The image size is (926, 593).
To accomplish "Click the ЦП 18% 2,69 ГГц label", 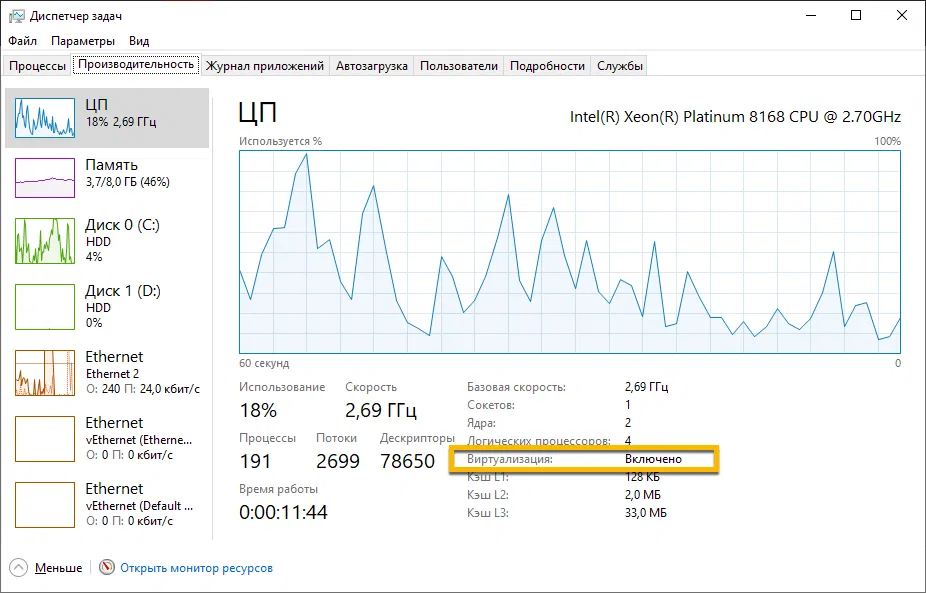I will tap(120, 113).
